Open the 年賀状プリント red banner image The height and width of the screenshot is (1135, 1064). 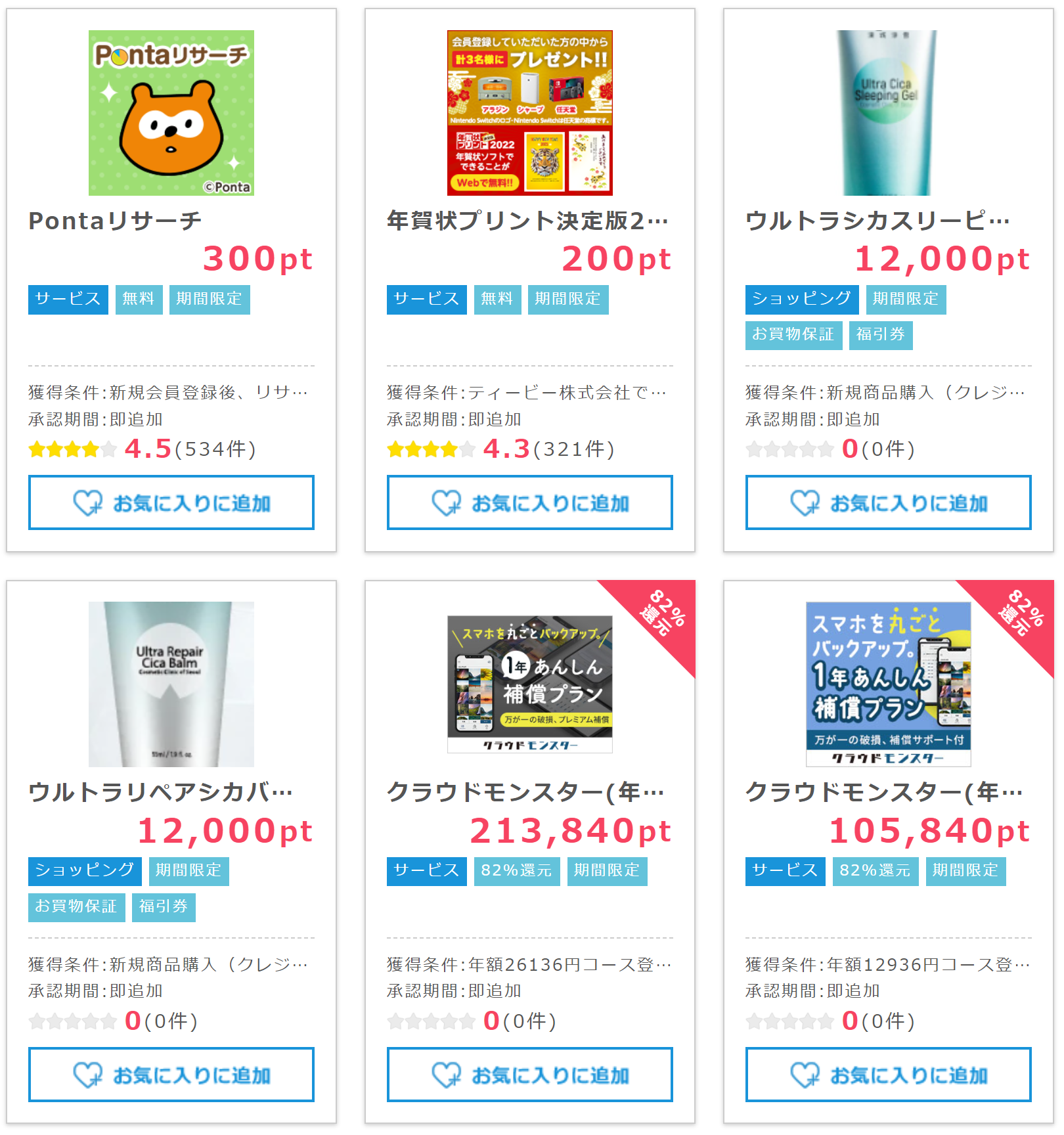(530, 113)
